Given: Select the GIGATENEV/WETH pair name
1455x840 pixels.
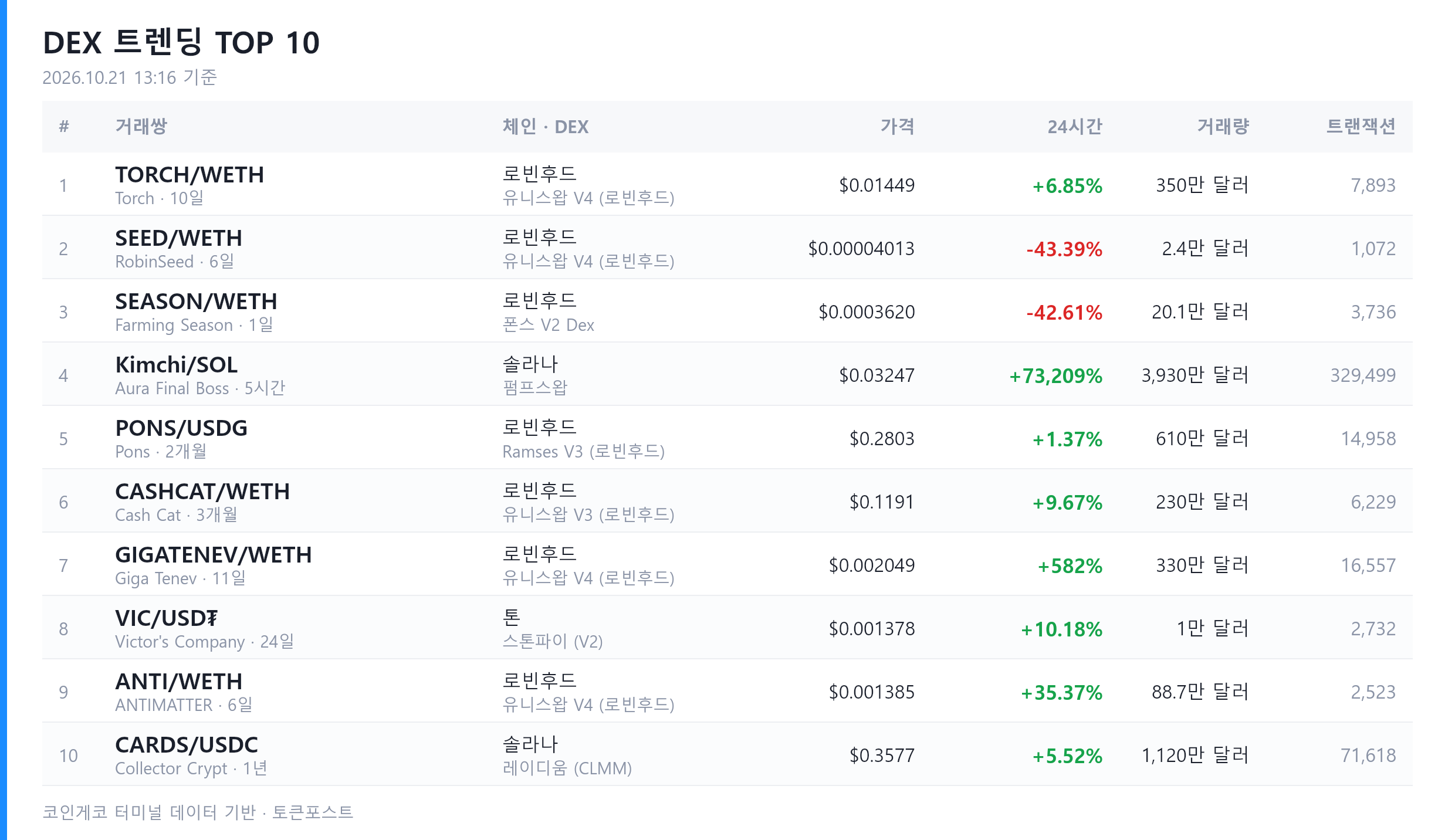Looking at the screenshot, I should point(214,555).
